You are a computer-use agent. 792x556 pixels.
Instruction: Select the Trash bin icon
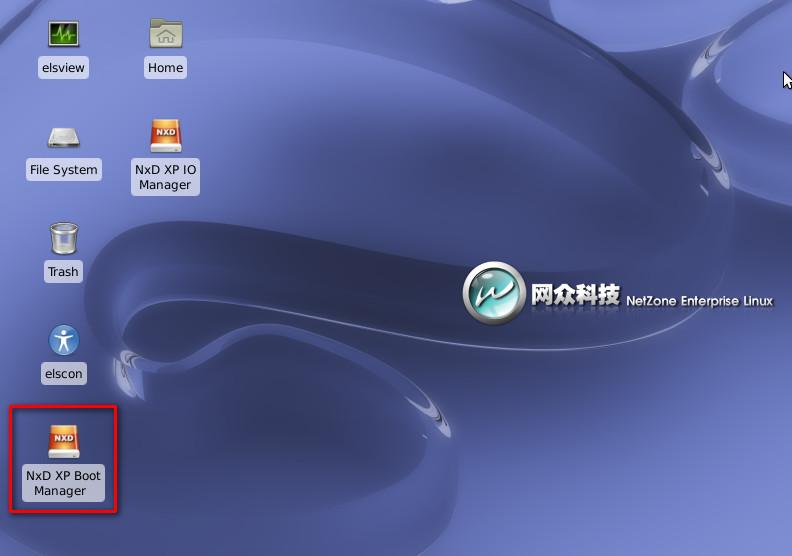click(64, 238)
